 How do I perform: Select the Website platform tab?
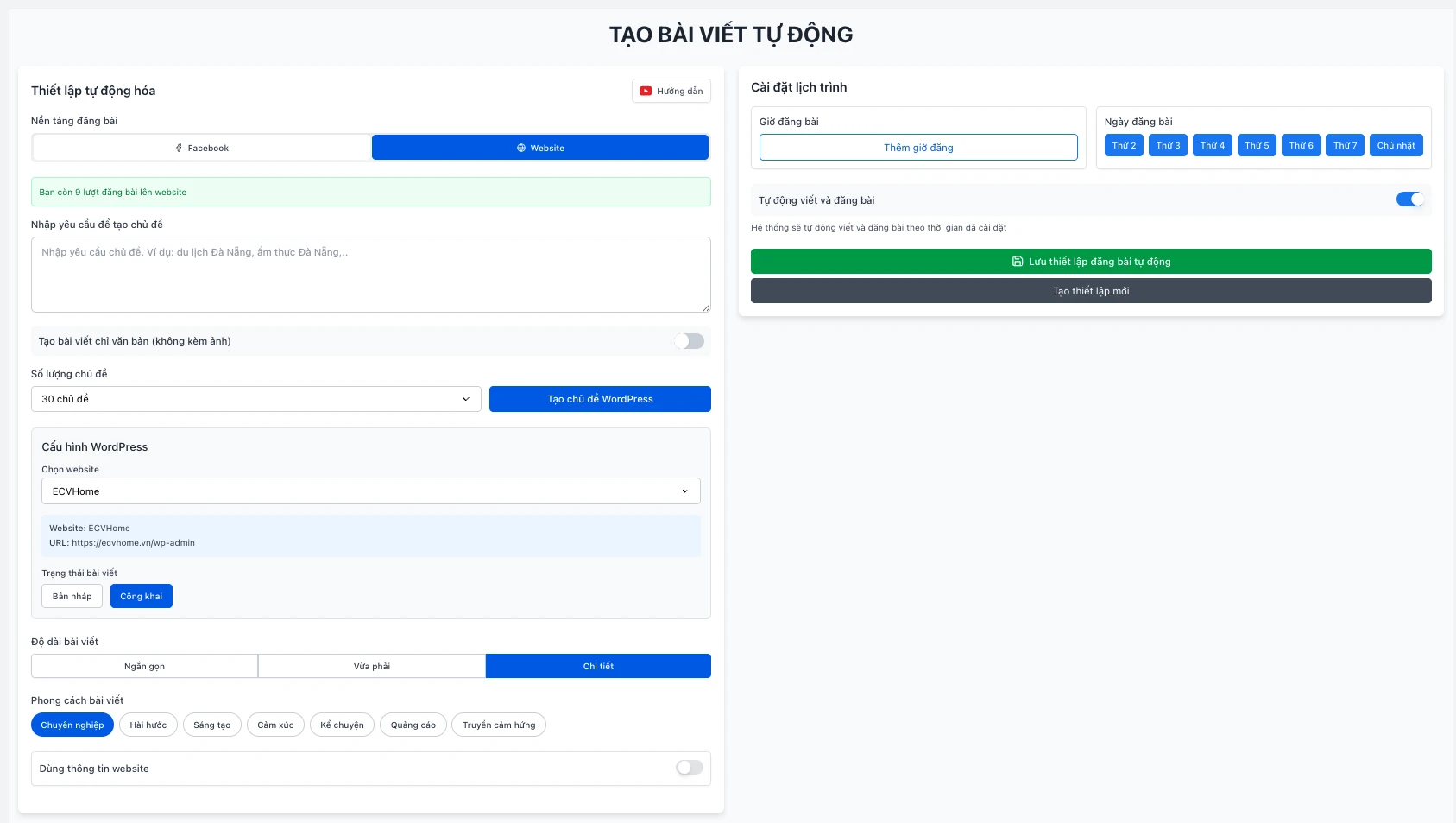click(x=540, y=148)
